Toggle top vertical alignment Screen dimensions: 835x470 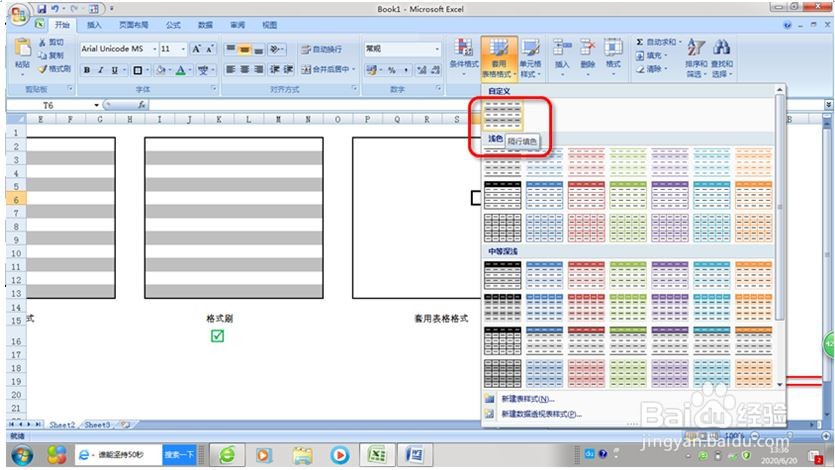coord(231,49)
